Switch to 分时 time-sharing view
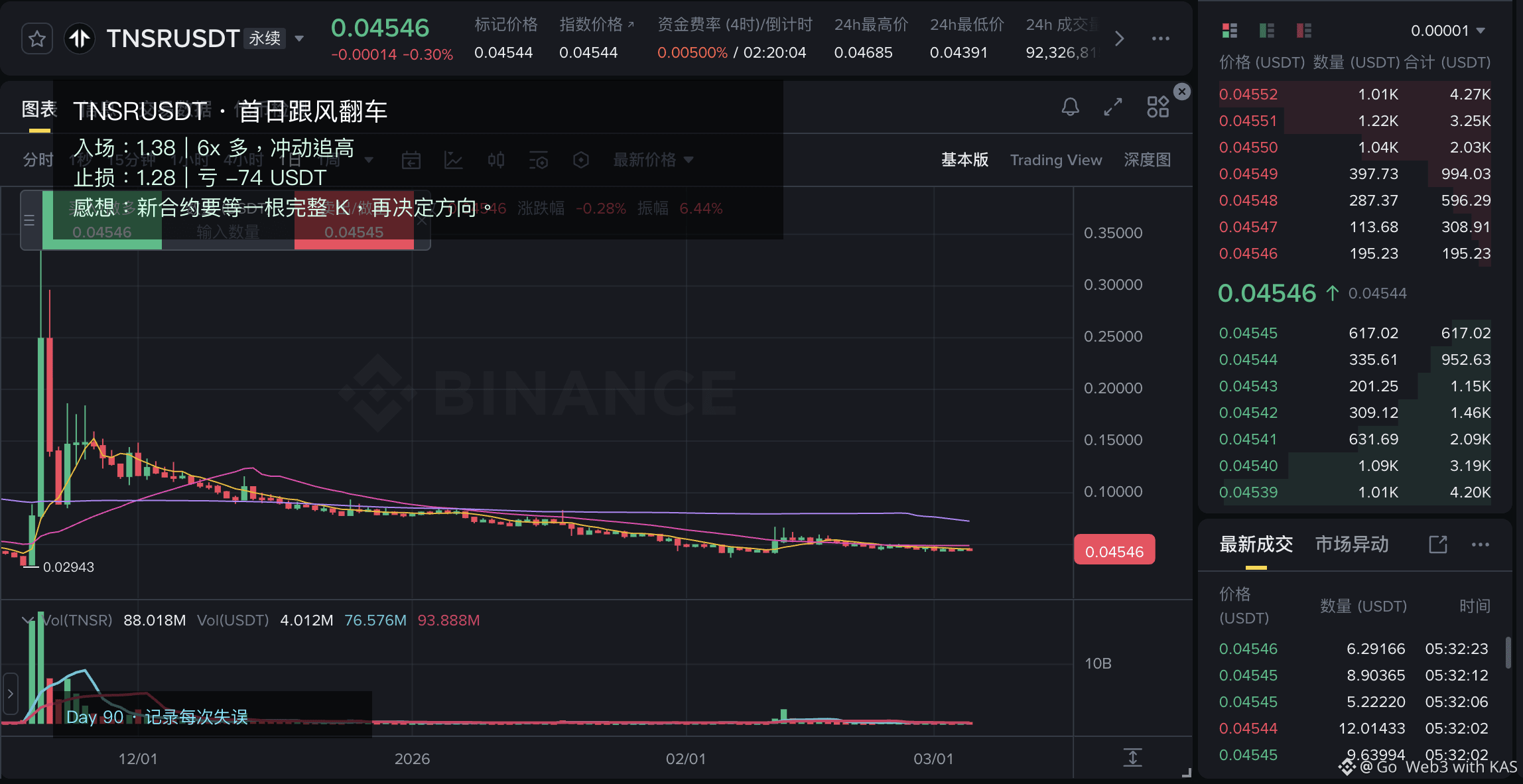The image size is (1523, 784). coord(38,160)
